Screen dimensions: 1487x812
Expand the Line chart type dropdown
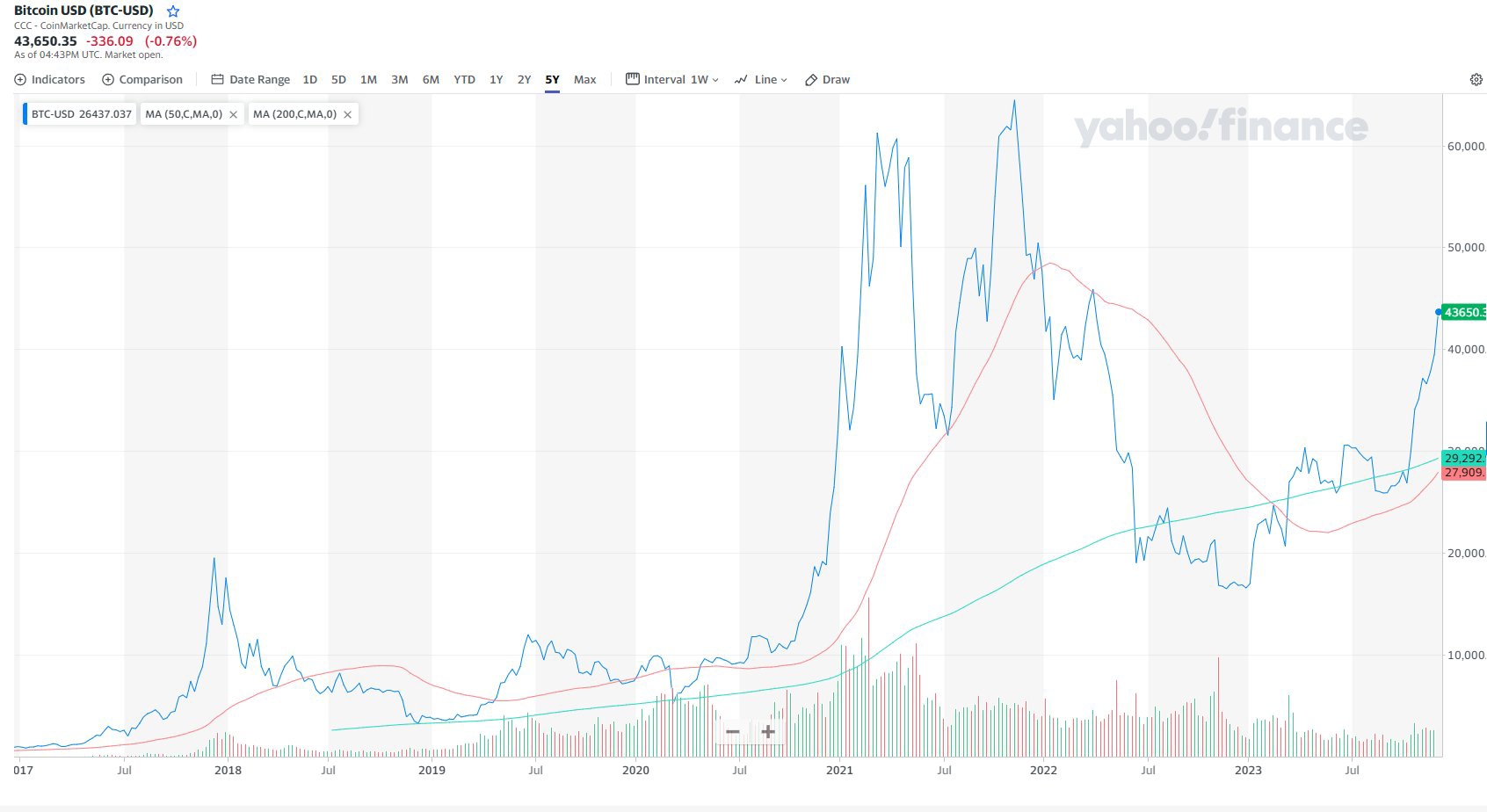760,80
